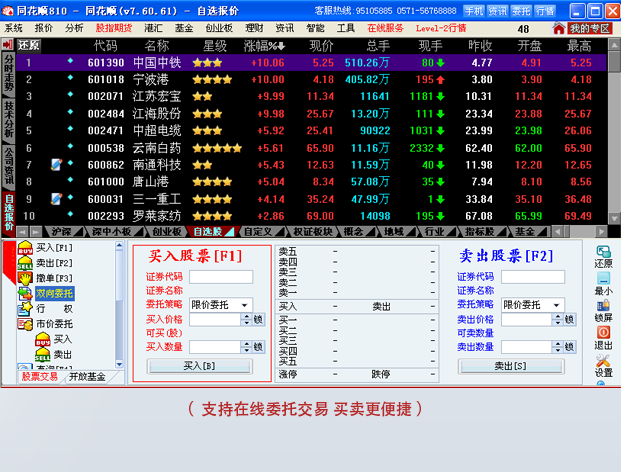Click the 买入价格 input field
This screenshot has height=472, width=621.
(x=215, y=319)
